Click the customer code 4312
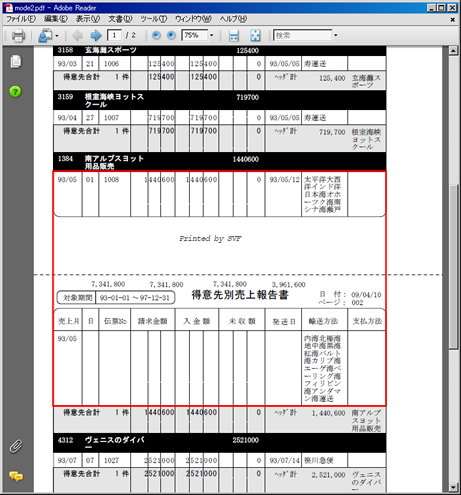The width and height of the screenshot is (461, 495). [65, 440]
